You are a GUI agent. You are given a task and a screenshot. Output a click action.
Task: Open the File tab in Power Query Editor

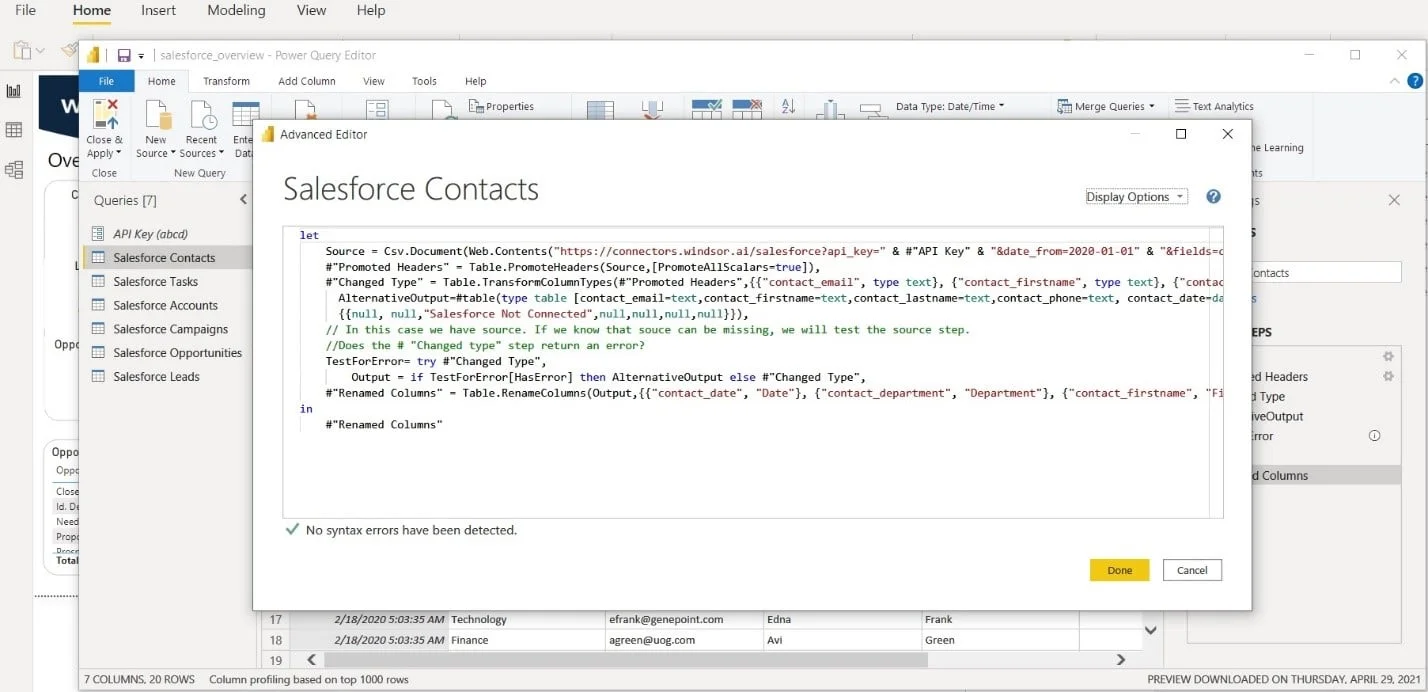[106, 81]
